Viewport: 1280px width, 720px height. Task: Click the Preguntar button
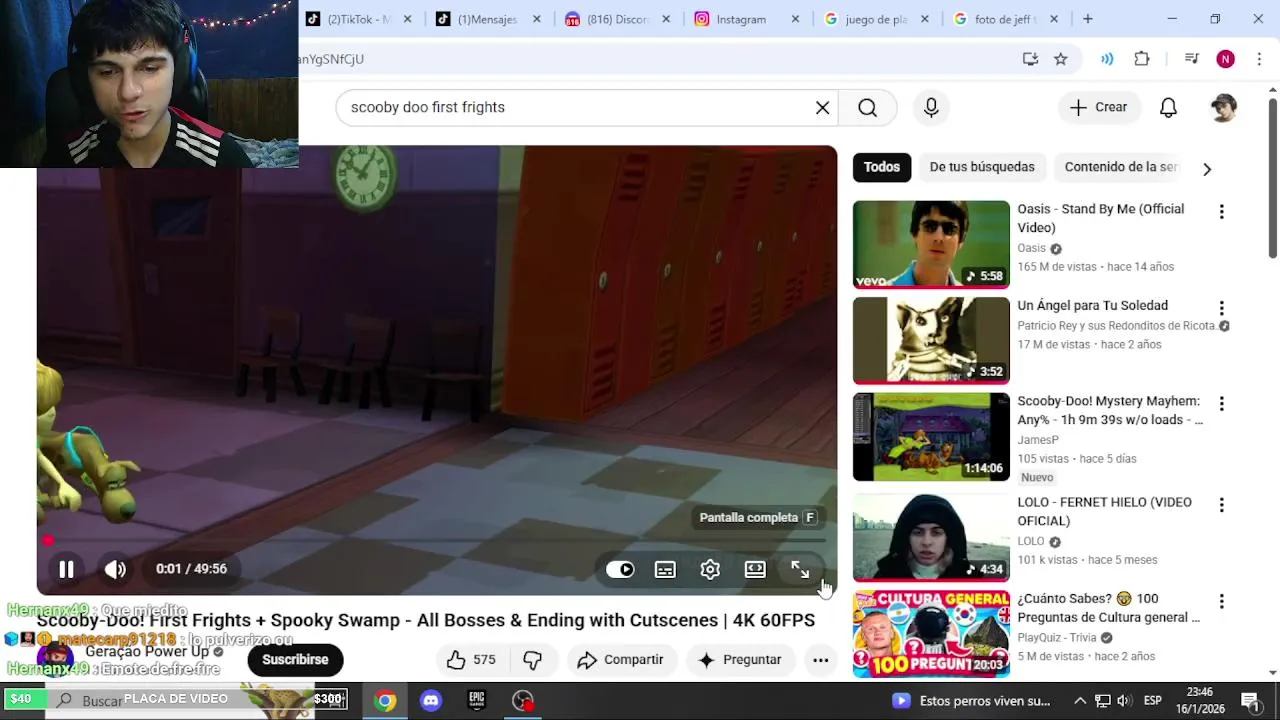(x=740, y=660)
